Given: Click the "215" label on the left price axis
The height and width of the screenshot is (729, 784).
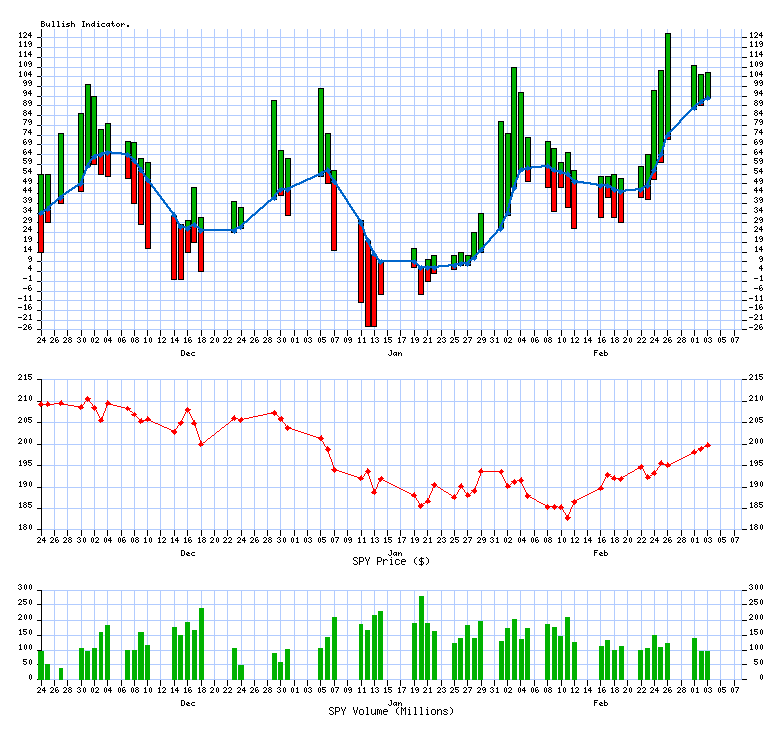Looking at the screenshot, I should [26, 377].
